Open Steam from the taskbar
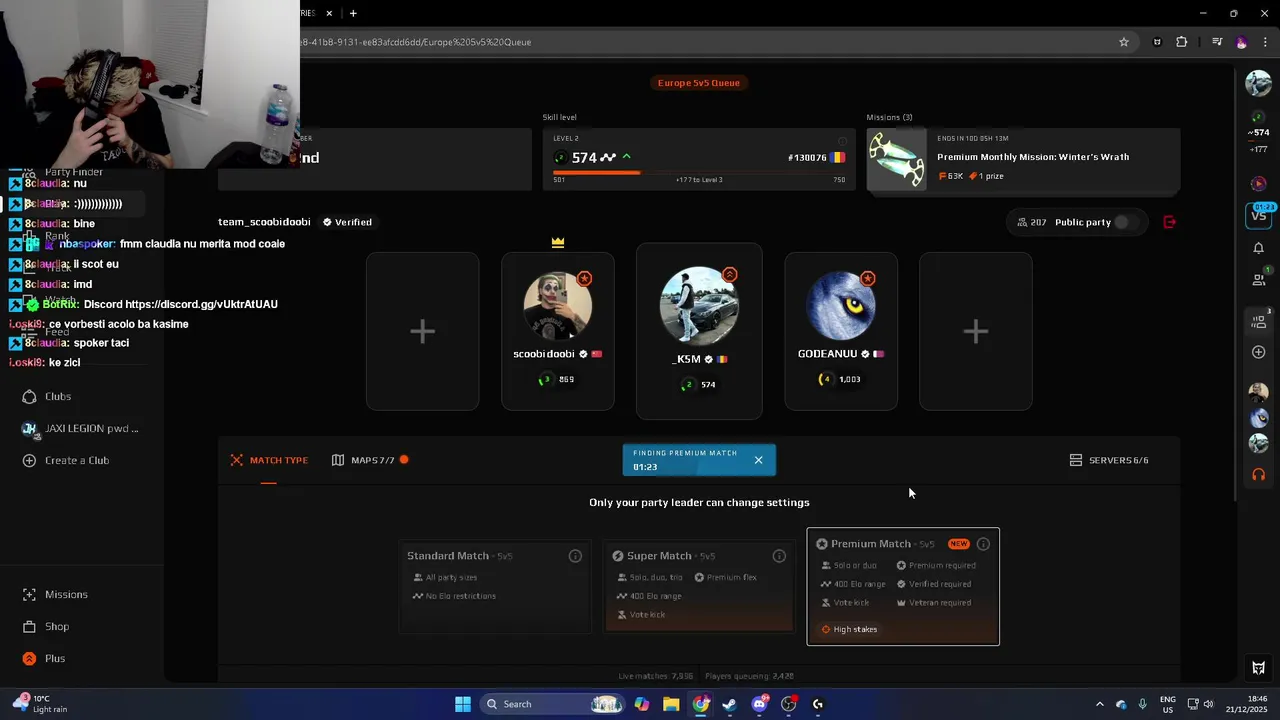 730,704
